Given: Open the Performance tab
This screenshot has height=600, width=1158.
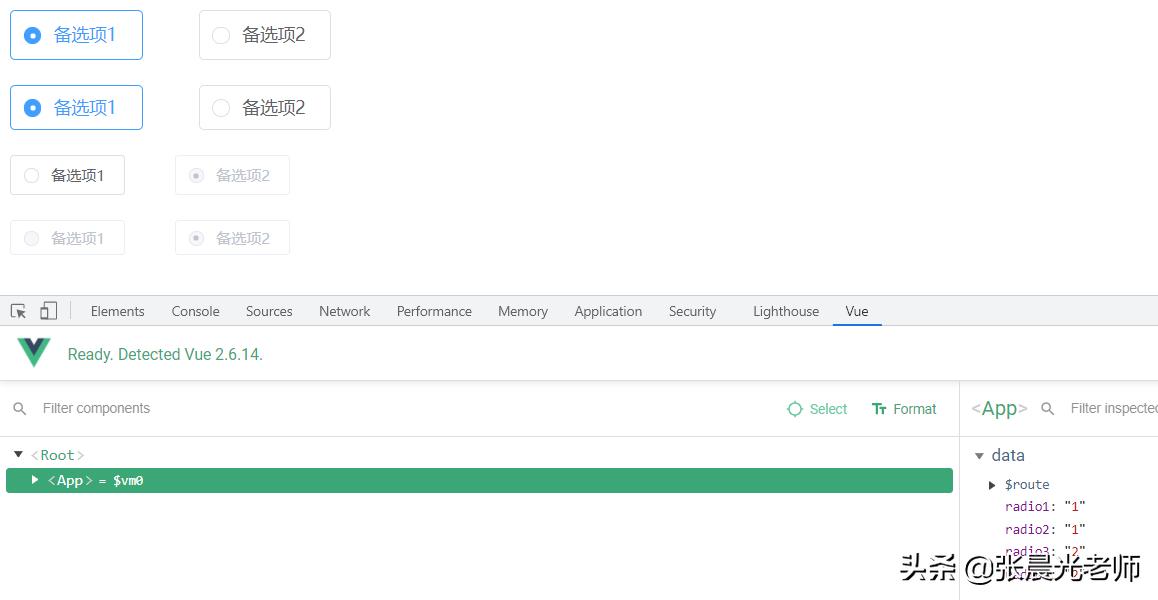Looking at the screenshot, I should click(434, 311).
